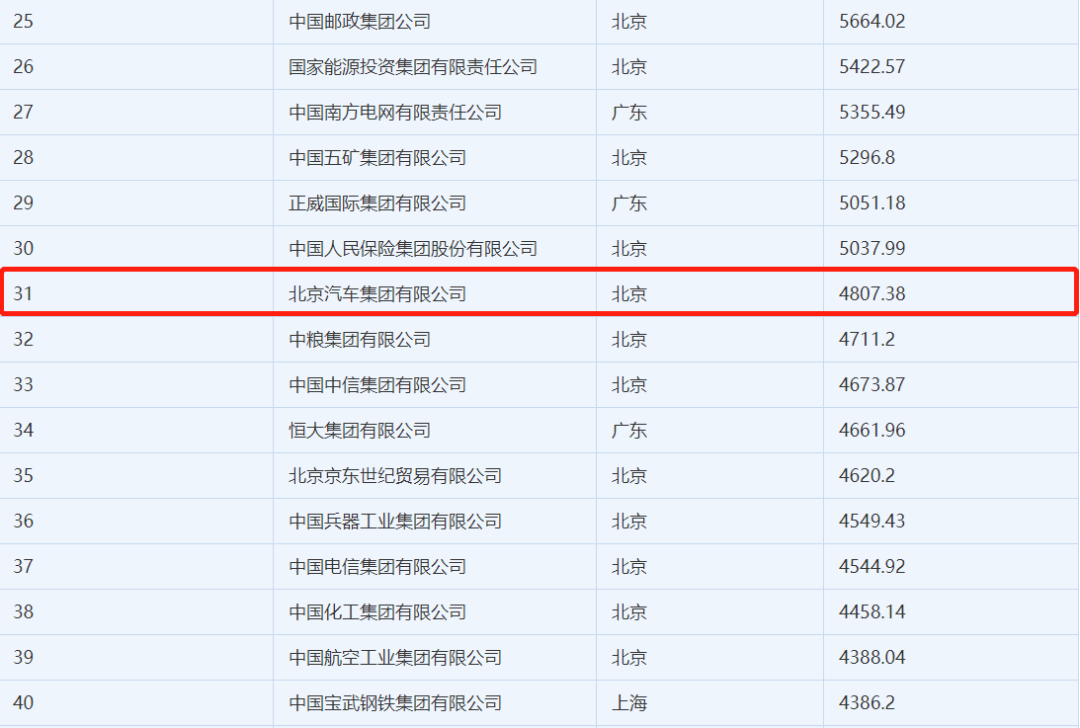Select 国家能源投资集团有限责任公司 cell

point(413,67)
